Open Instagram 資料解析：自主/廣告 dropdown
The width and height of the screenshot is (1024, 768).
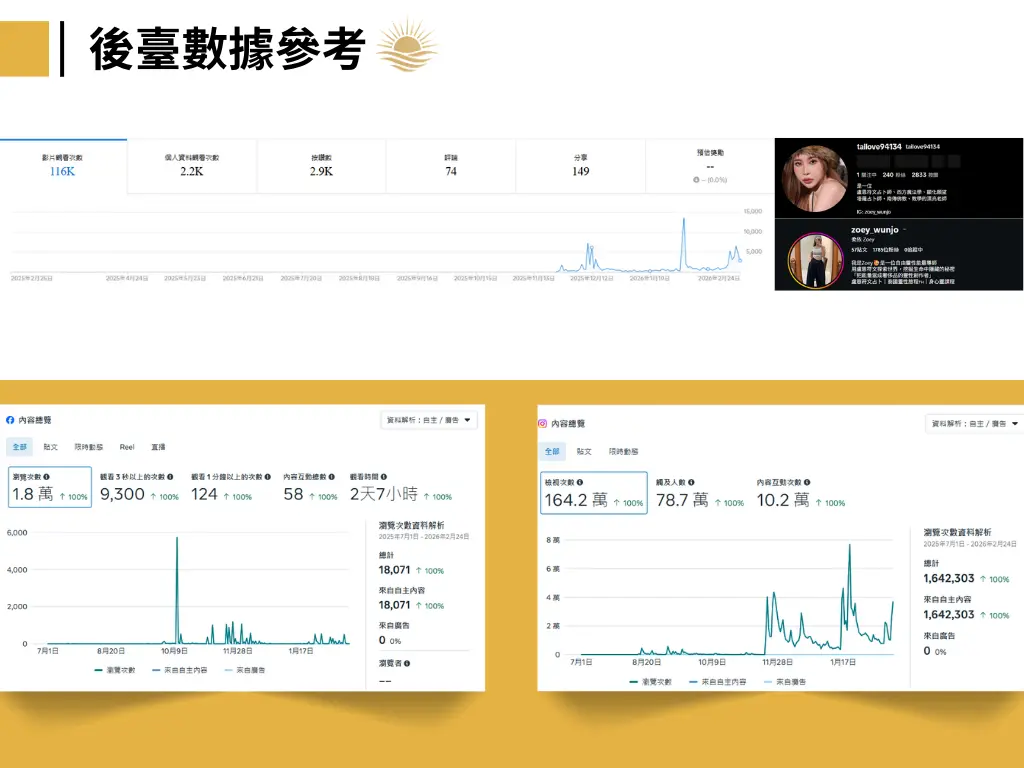974,423
